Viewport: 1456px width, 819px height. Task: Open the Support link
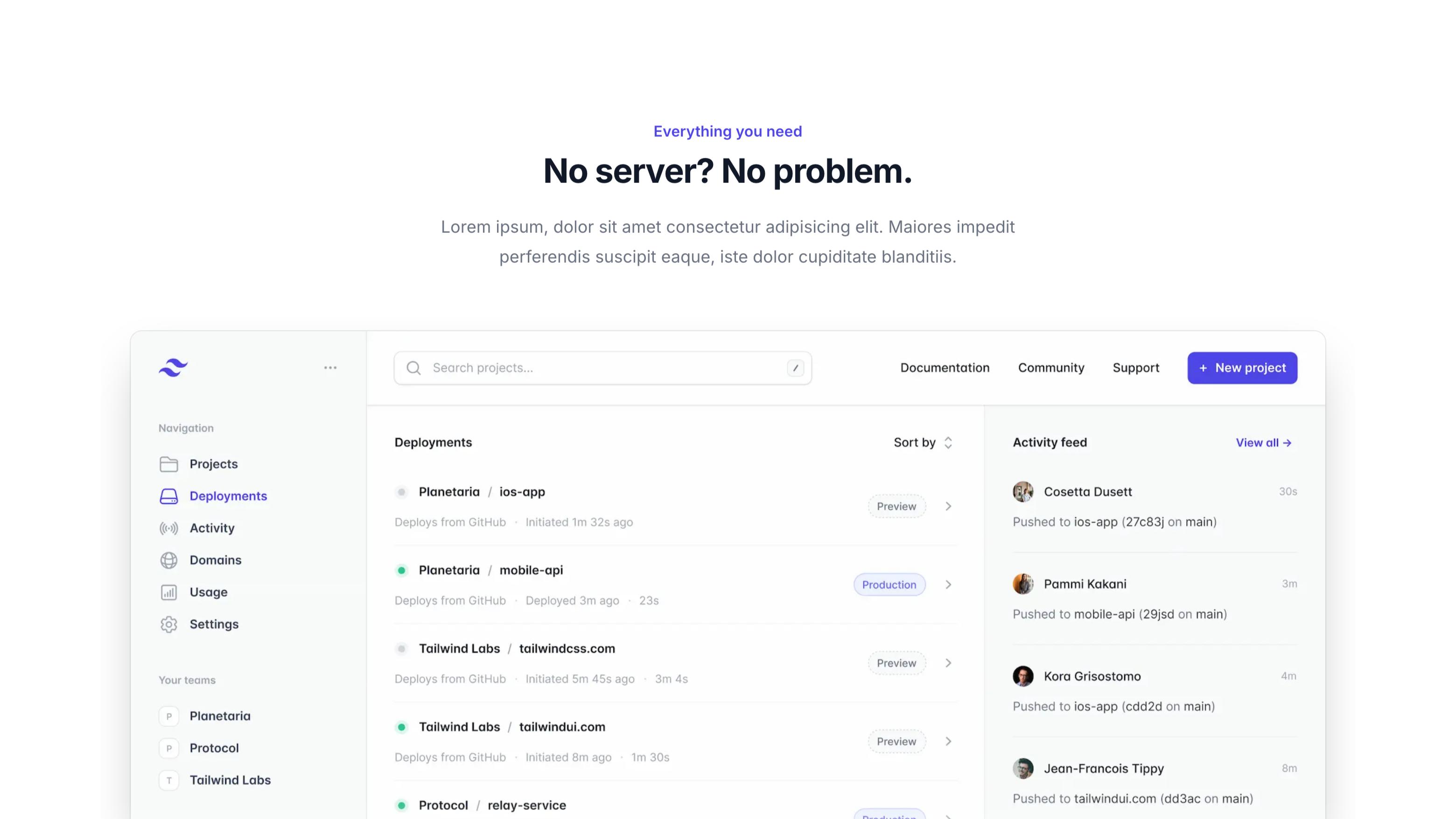[1136, 368]
